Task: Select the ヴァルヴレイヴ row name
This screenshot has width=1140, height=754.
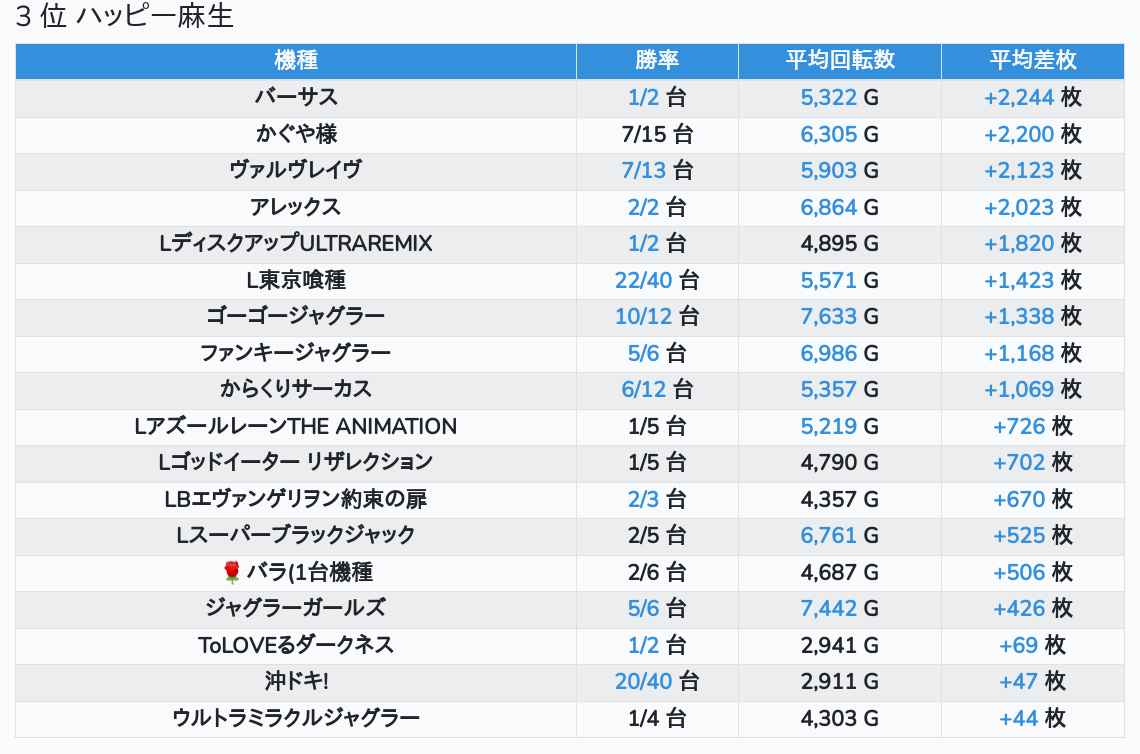Action: pos(296,170)
